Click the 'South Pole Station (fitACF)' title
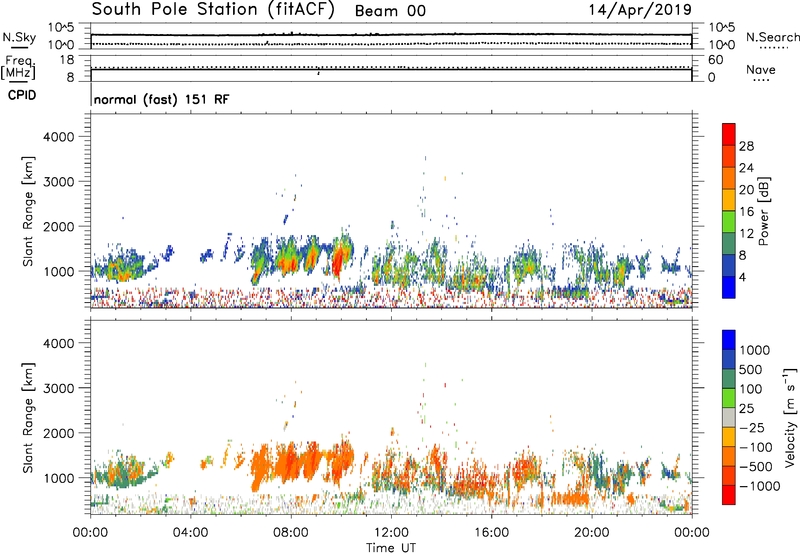Viewport: 800px width, 554px height. tap(213, 10)
